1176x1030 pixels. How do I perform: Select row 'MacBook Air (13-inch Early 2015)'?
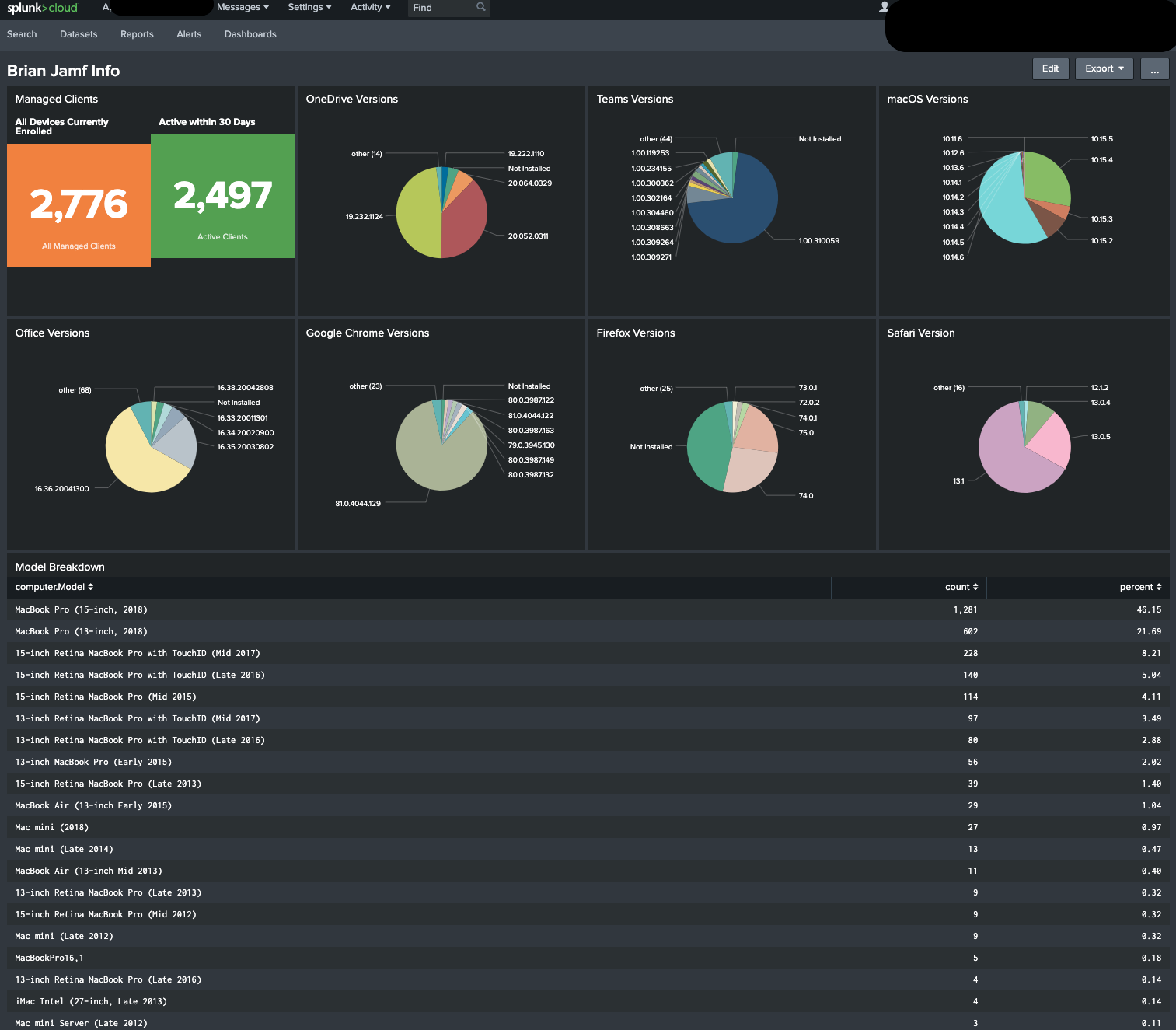tap(588, 805)
